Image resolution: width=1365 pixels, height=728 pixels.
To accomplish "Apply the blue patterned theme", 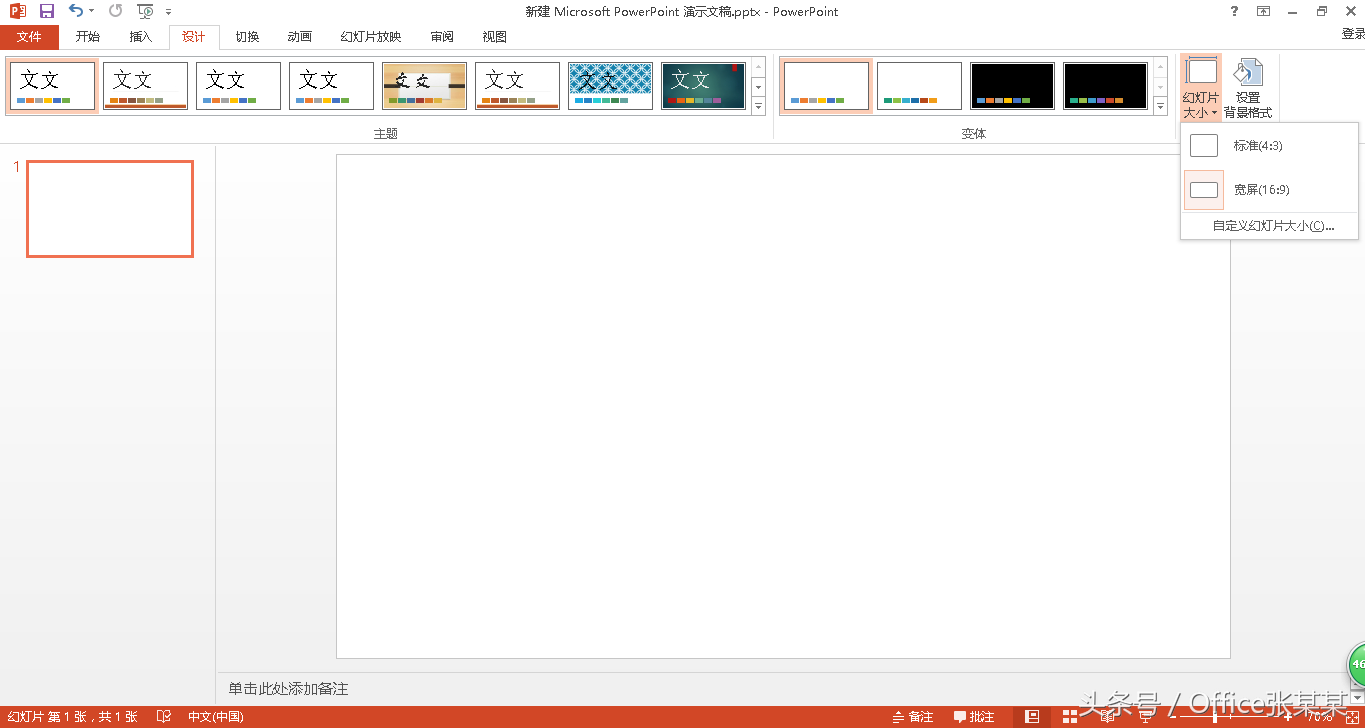I will (610, 86).
